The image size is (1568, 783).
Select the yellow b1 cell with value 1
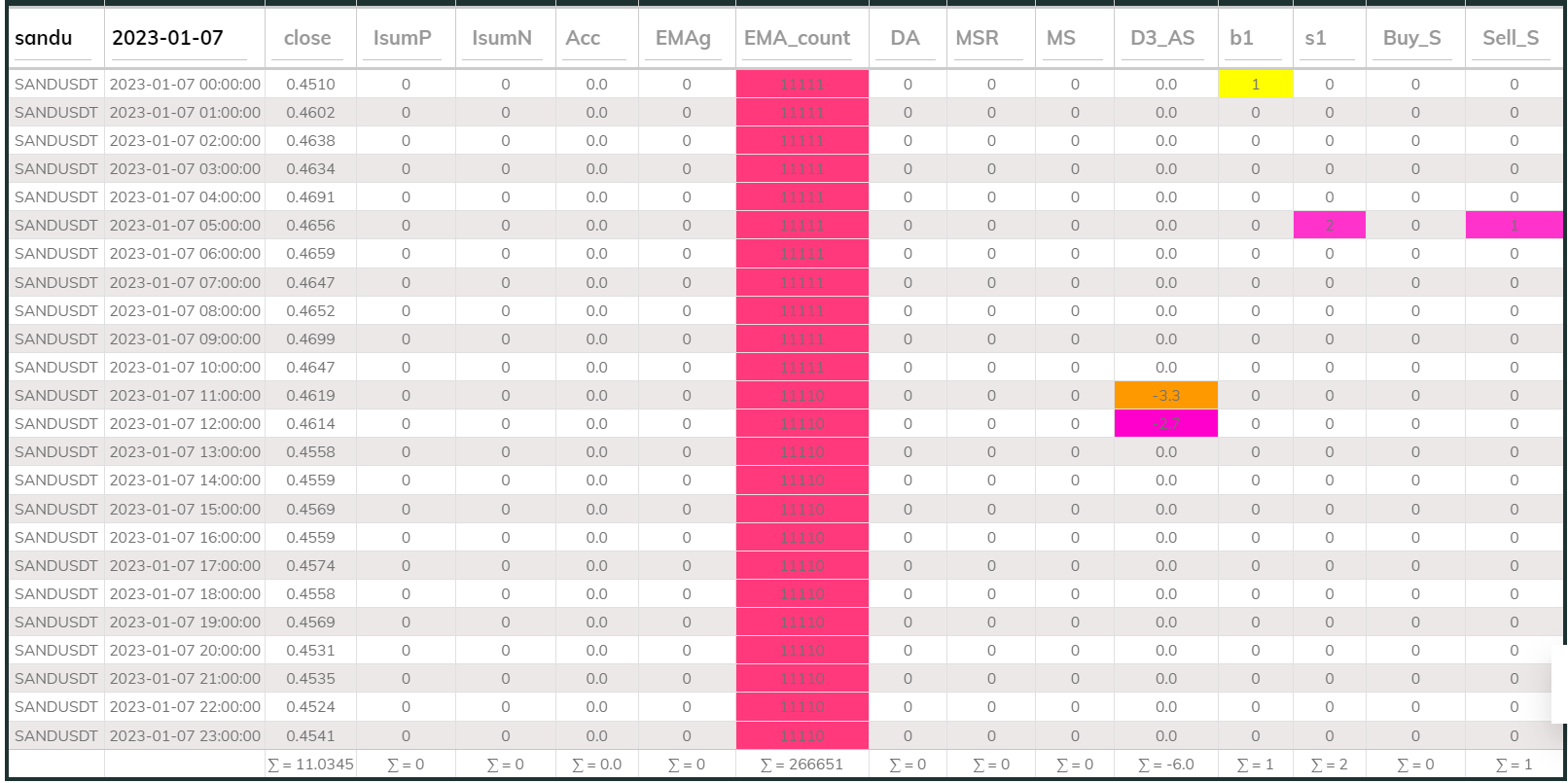[x=1255, y=85]
